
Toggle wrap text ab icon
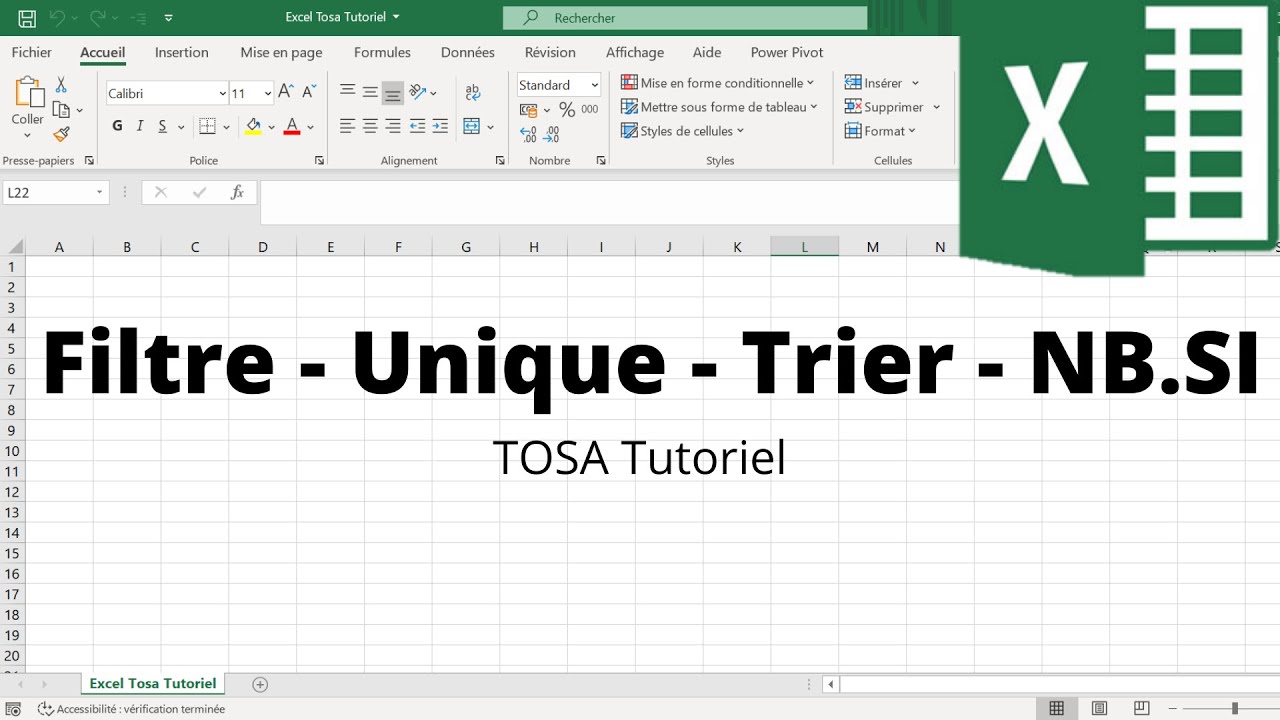click(473, 91)
